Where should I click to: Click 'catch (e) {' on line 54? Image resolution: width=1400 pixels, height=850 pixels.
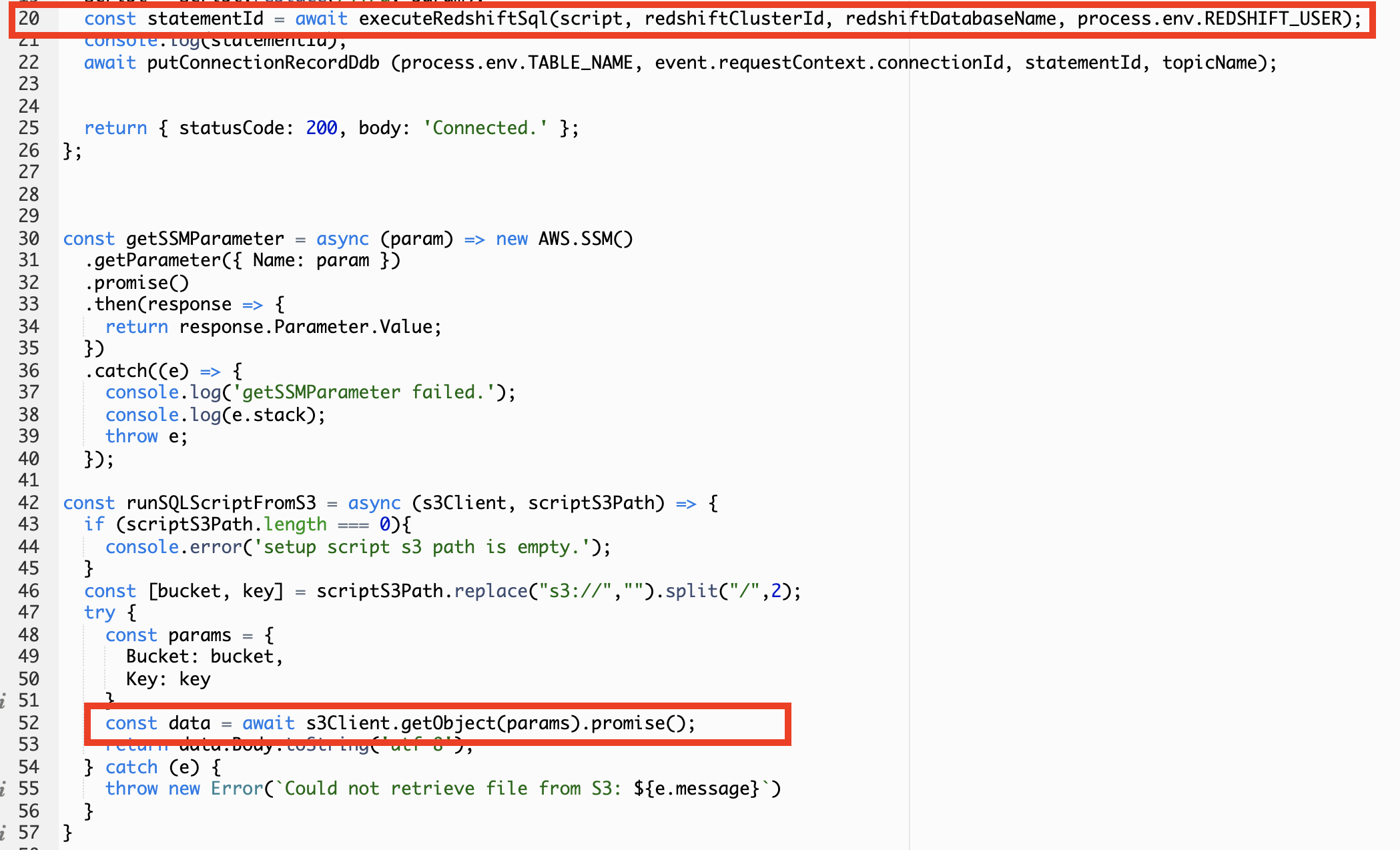163,767
